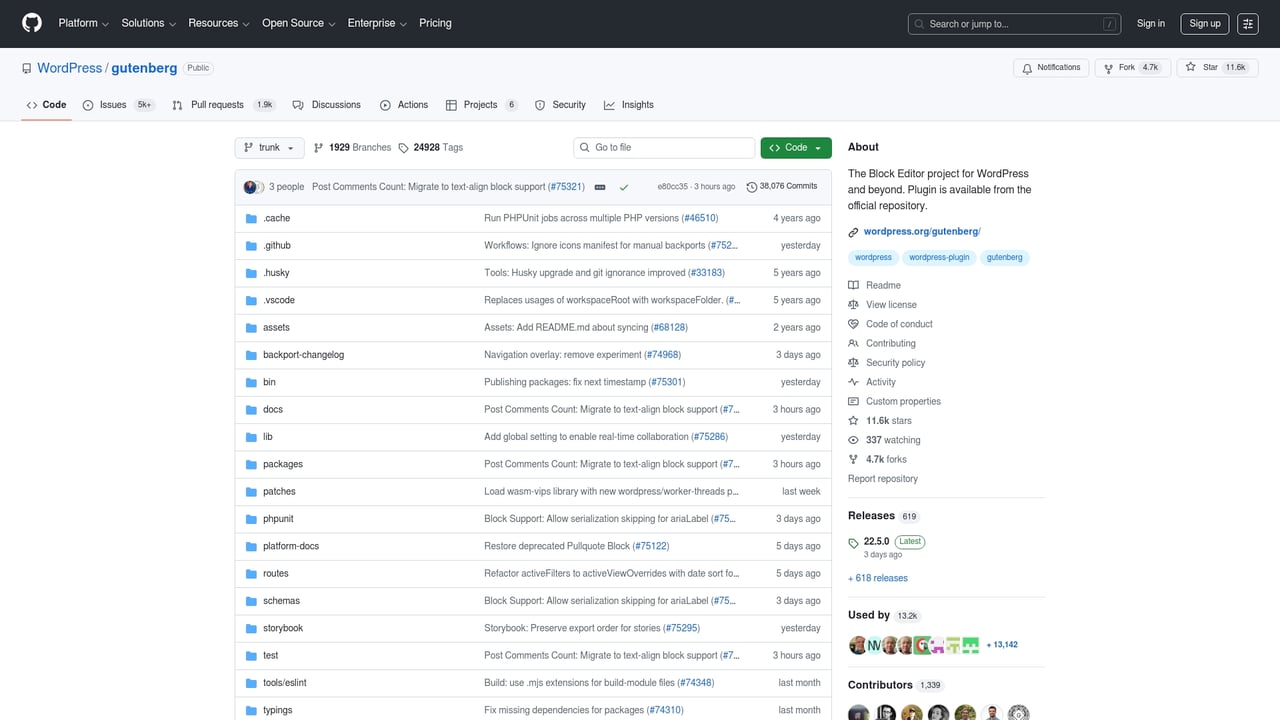This screenshot has height=720, width=1280.
Task: Visit the wordpress.org/gutenberg link
Action: [x=920, y=231]
